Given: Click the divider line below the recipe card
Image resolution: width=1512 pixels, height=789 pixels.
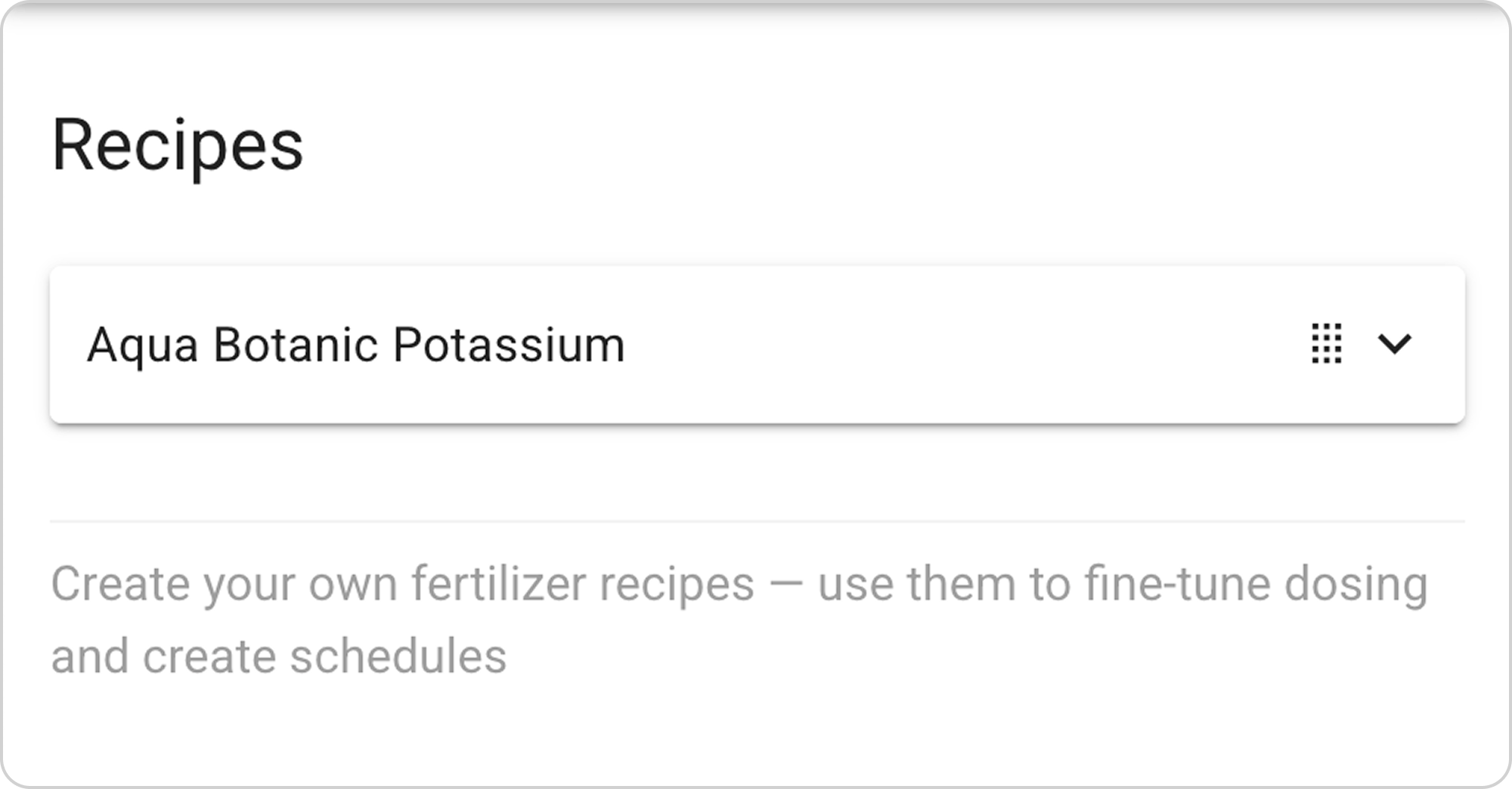Looking at the screenshot, I should coord(757,521).
